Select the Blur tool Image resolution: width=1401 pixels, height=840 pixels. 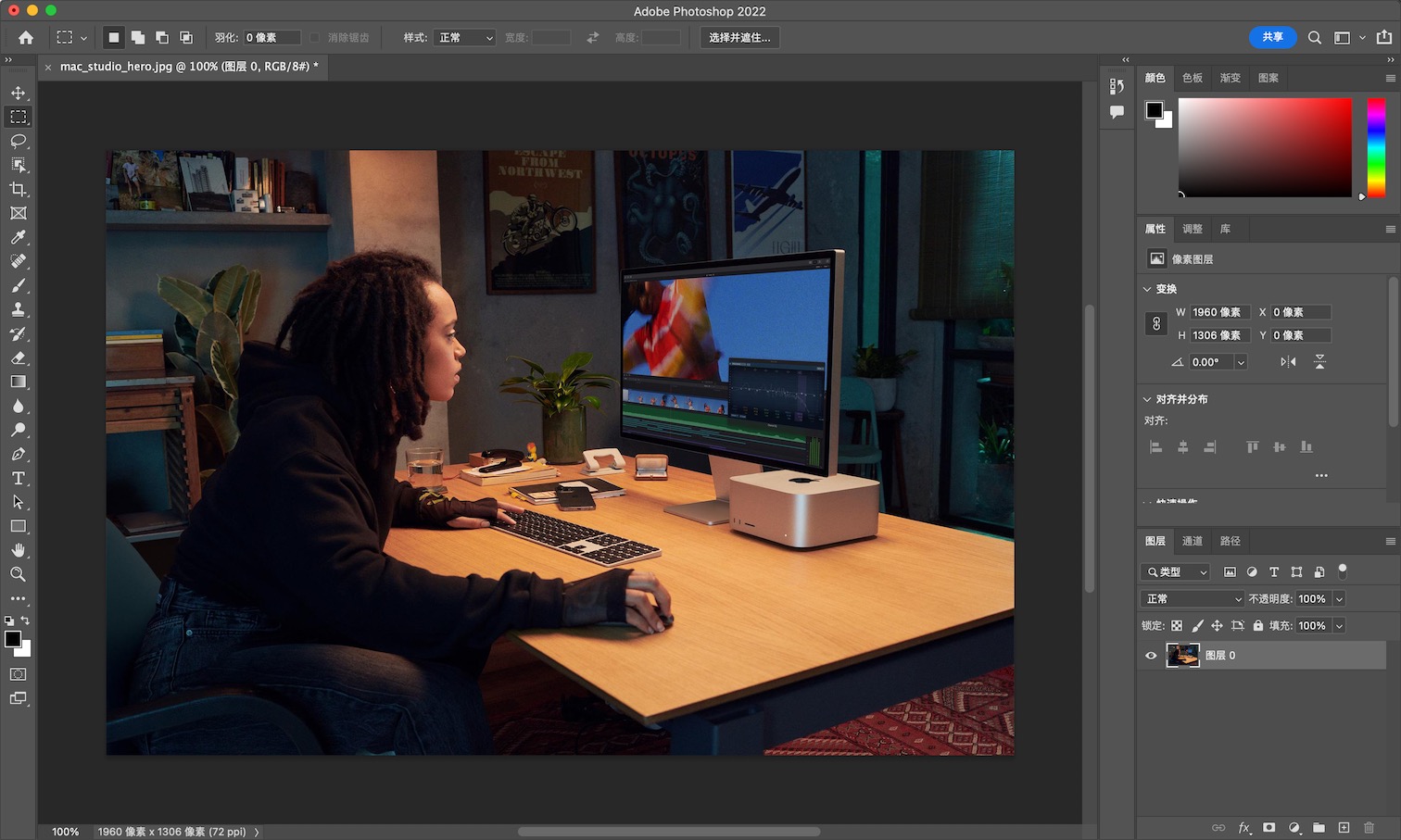point(18,406)
